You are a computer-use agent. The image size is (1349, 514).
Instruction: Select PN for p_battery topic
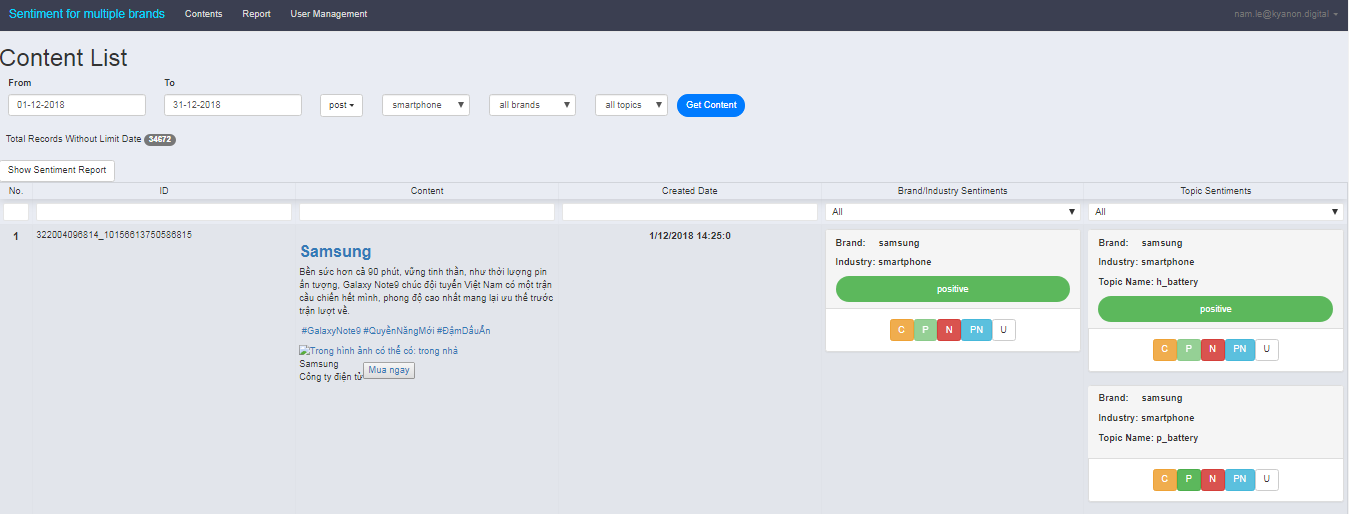(x=1240, y=480)
